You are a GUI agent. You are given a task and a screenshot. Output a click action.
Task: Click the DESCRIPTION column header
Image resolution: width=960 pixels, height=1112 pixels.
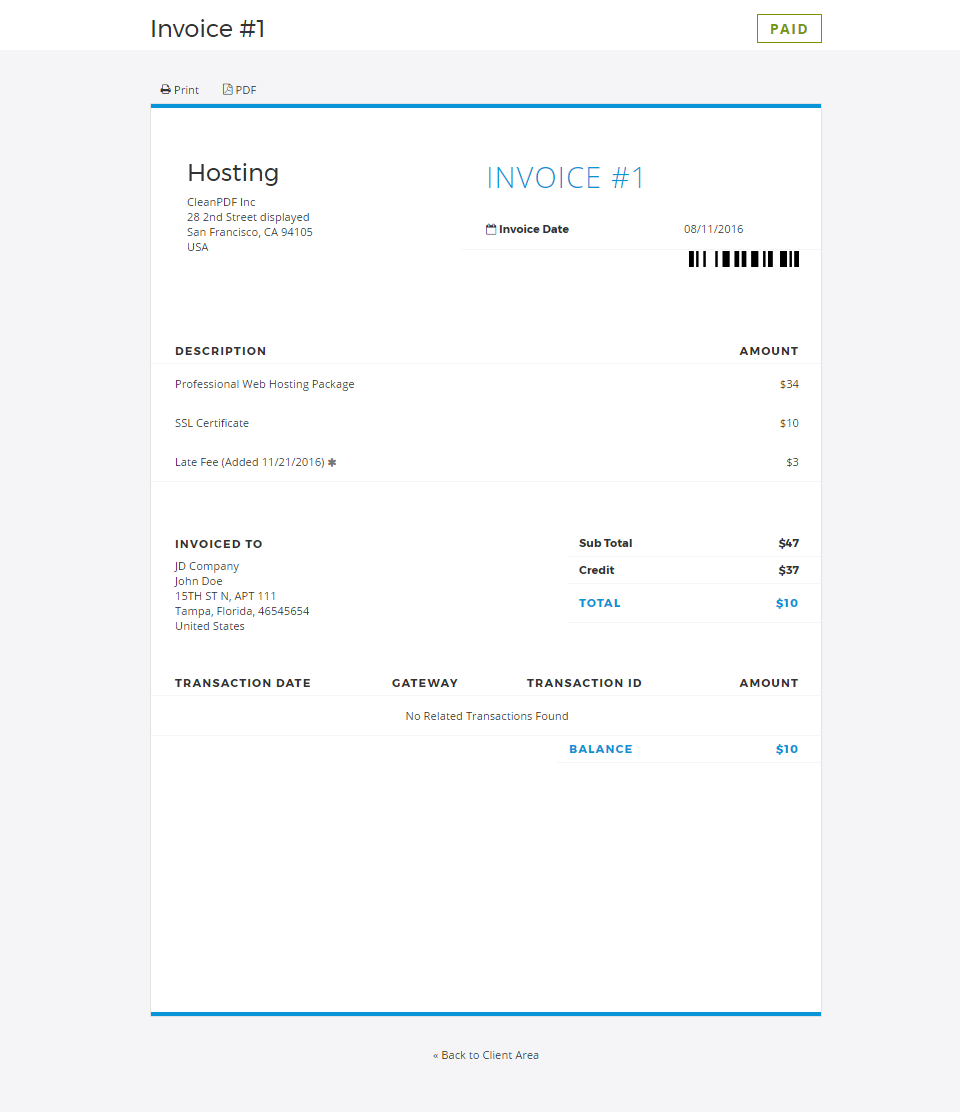coord(221,351)
